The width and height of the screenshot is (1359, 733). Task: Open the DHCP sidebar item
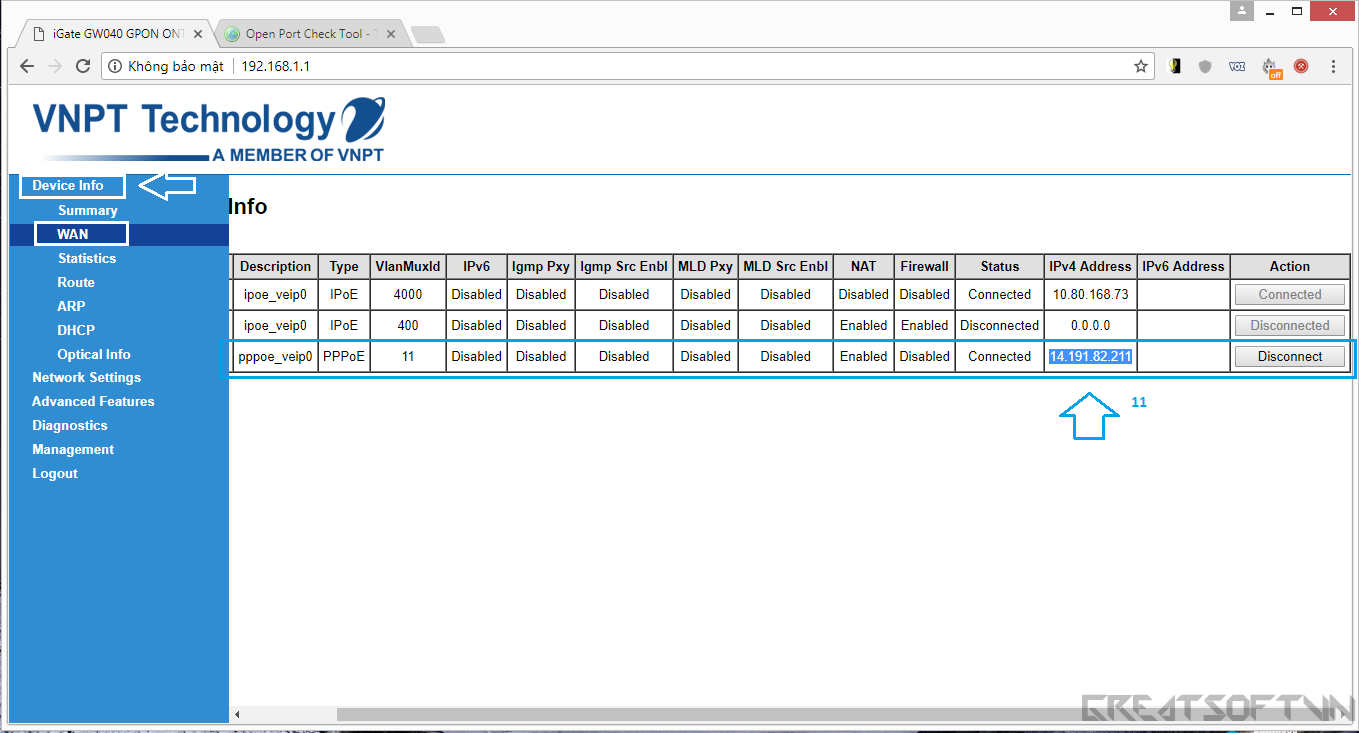click(76, 330)
